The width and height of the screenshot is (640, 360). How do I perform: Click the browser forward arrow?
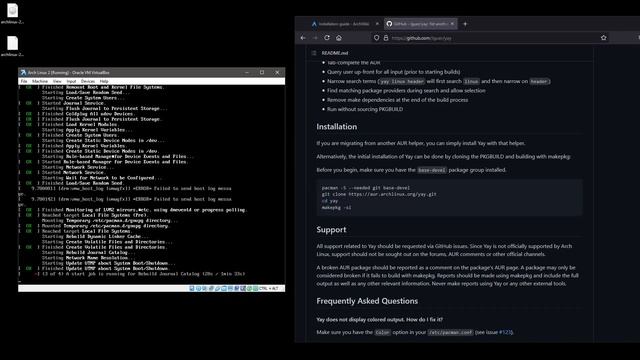tap(315, 38)
